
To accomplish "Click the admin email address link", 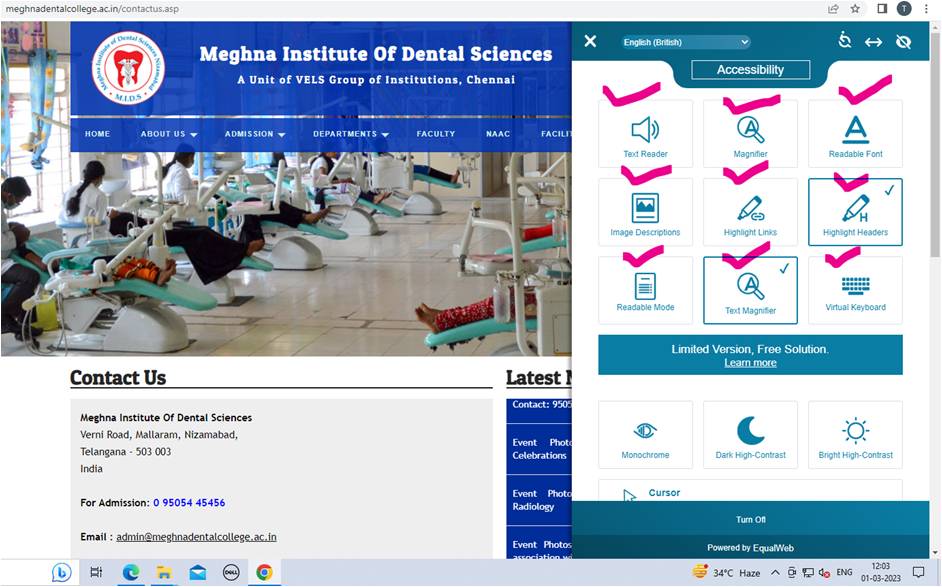I will (x=196, y=537).
